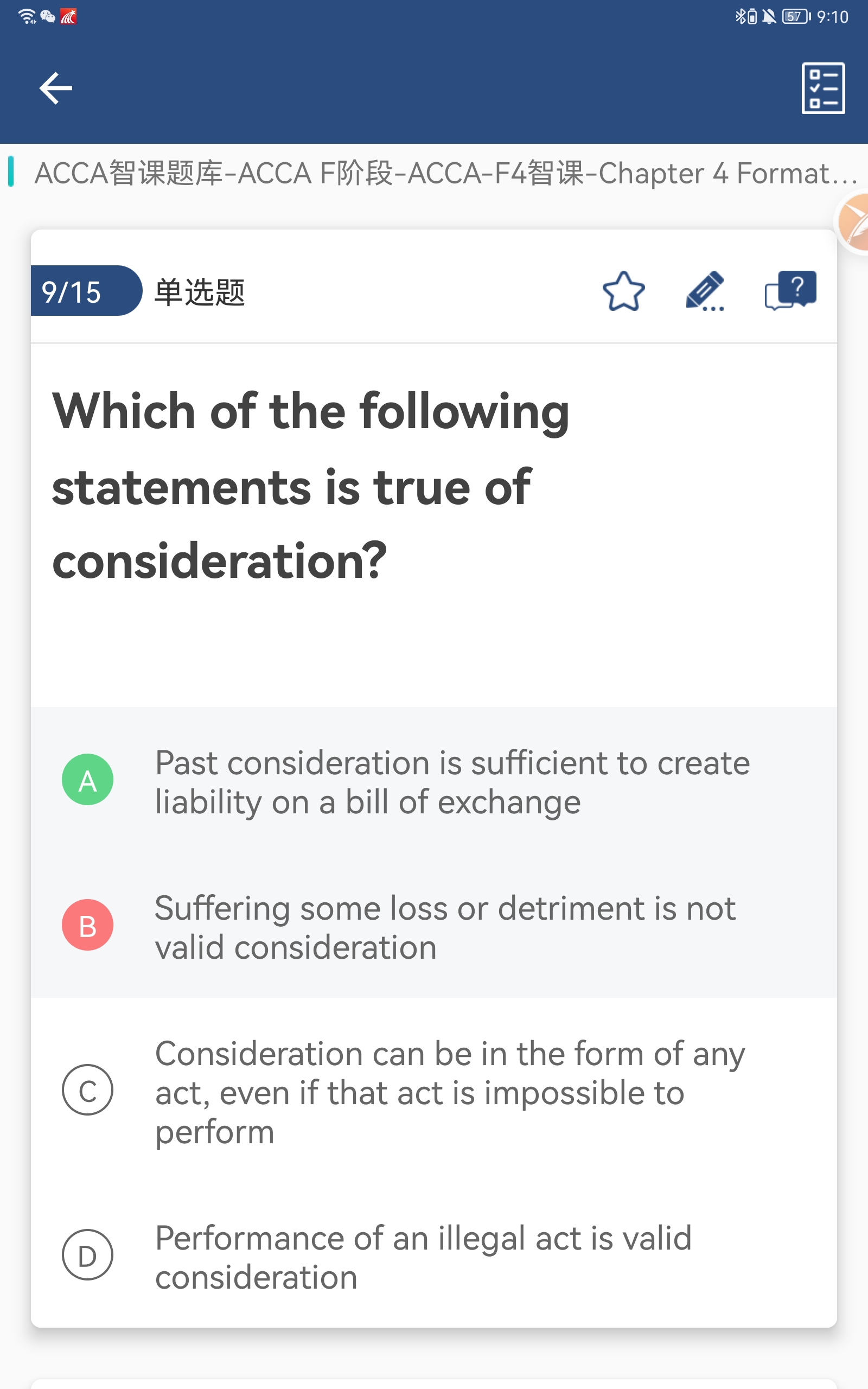This screenshot has width=868, height=1389.
Task: Open the question feedback chat icon
Action: pyautogui.click(x=790, y=290)
